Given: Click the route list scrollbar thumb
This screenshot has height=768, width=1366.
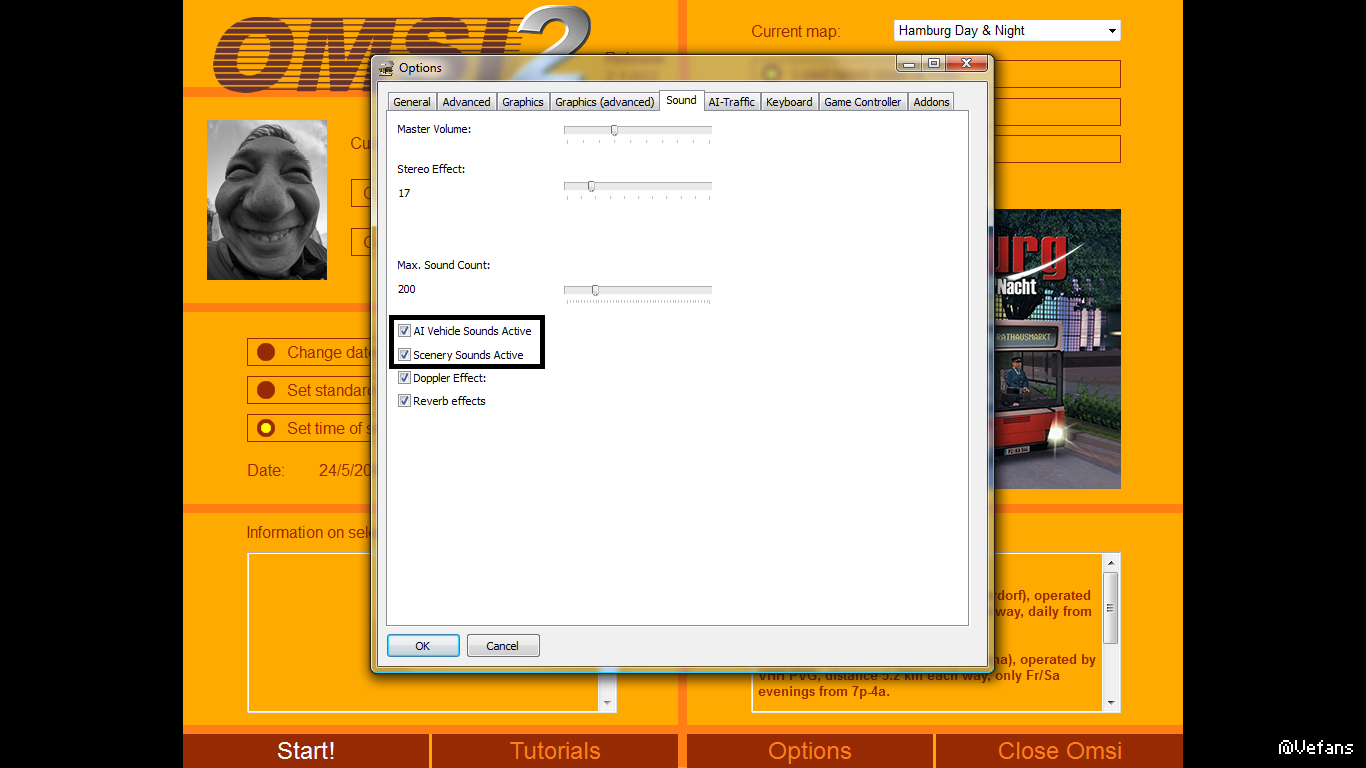Looking at the screenshot, I should coord(1111,608).
